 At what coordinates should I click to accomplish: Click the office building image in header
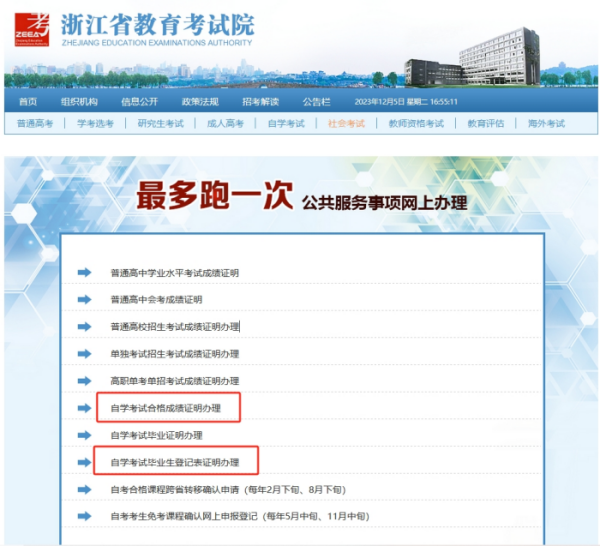pyautogui.click(x=473, y=56)
